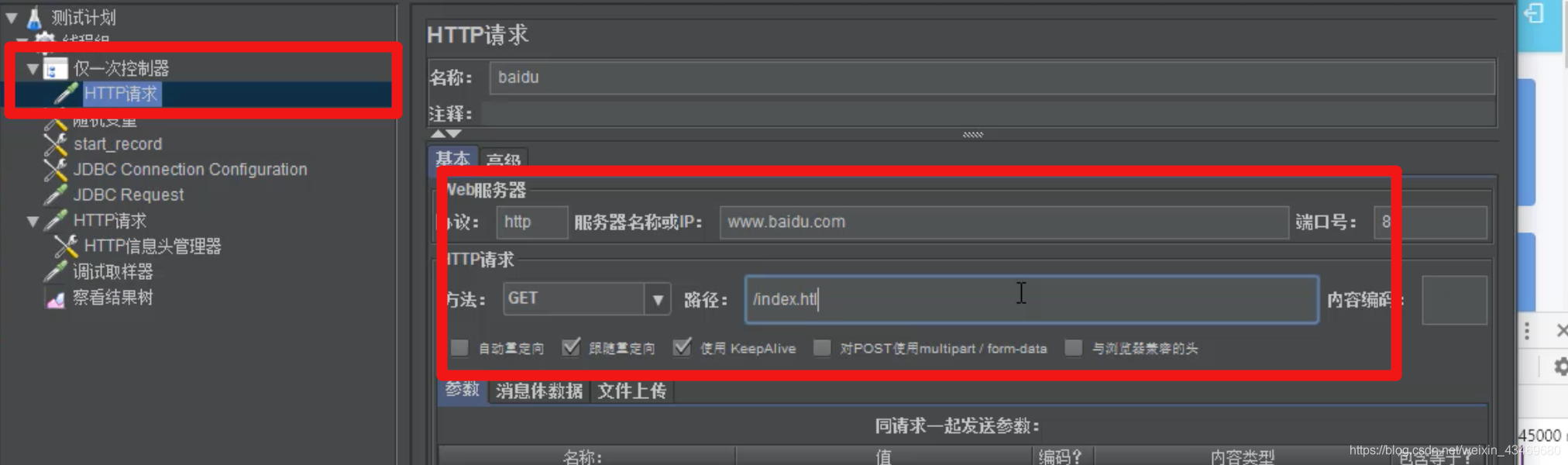This screenshot has height=465, width=1568.
Task: Click the icon of the lower HTTP请求 sampler
Action: (55, 221)
